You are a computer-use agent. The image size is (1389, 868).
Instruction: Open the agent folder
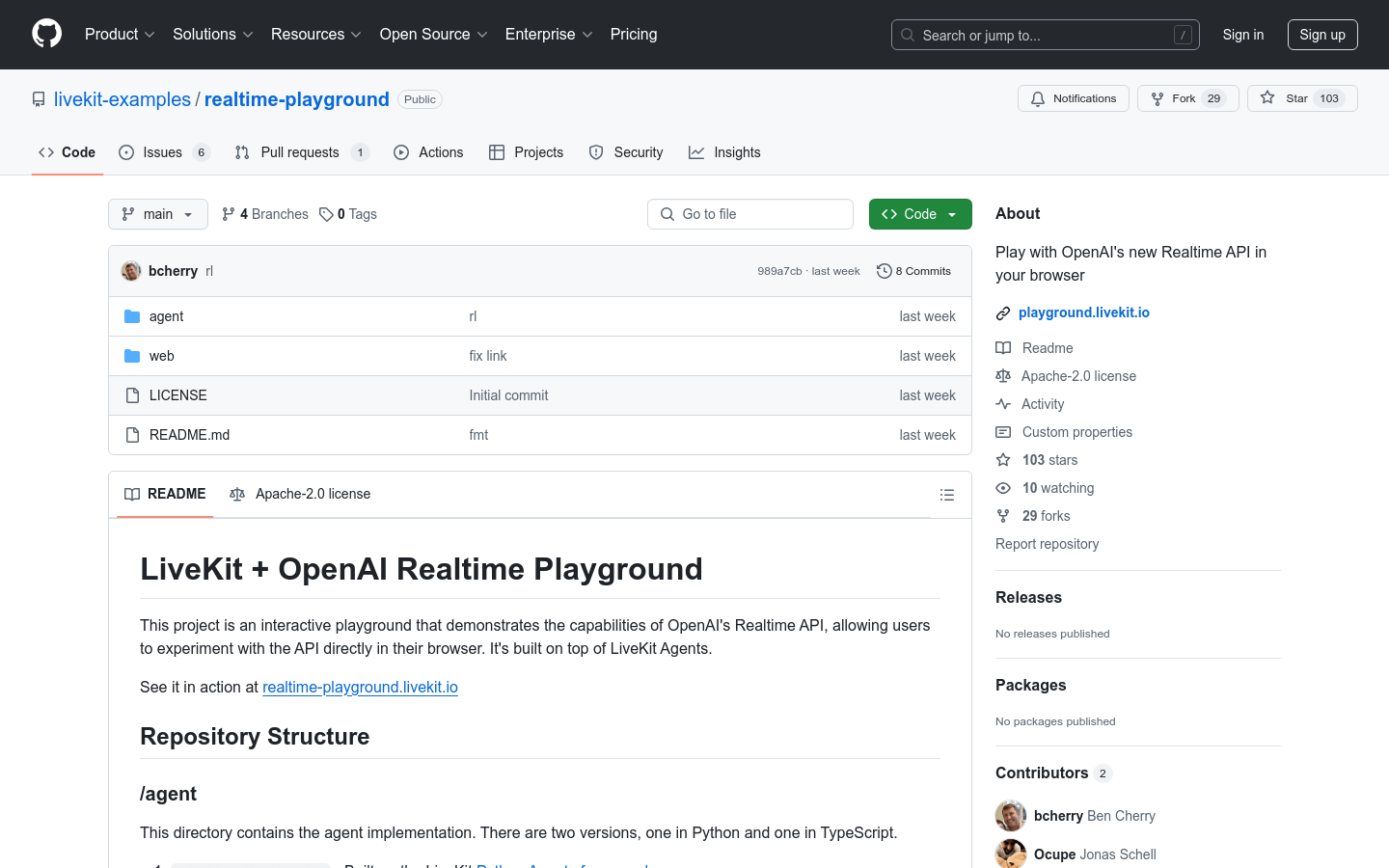click(x=166, y=316)
